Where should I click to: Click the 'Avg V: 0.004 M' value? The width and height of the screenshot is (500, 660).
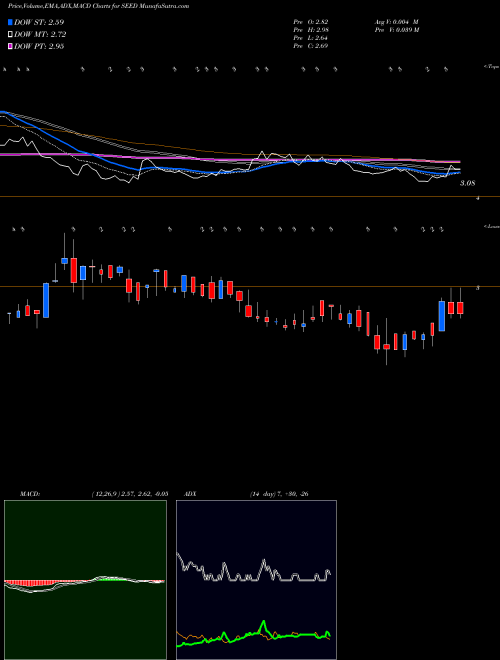coord(396,22)
